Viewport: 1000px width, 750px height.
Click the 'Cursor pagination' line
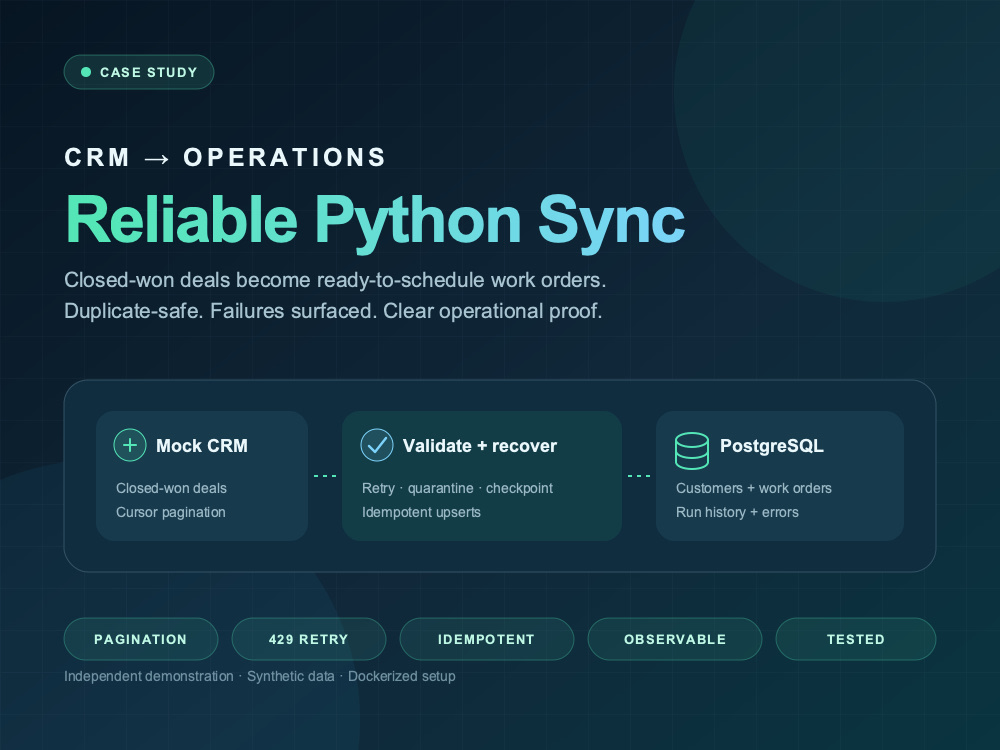[x=171, y=512]
